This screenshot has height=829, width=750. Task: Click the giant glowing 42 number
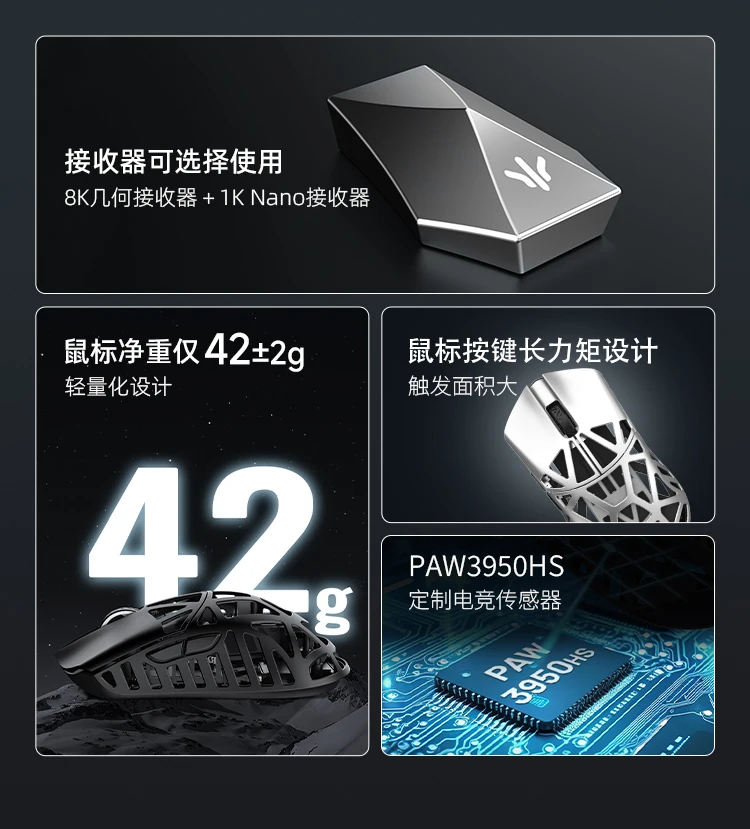(x=203, y=536)
